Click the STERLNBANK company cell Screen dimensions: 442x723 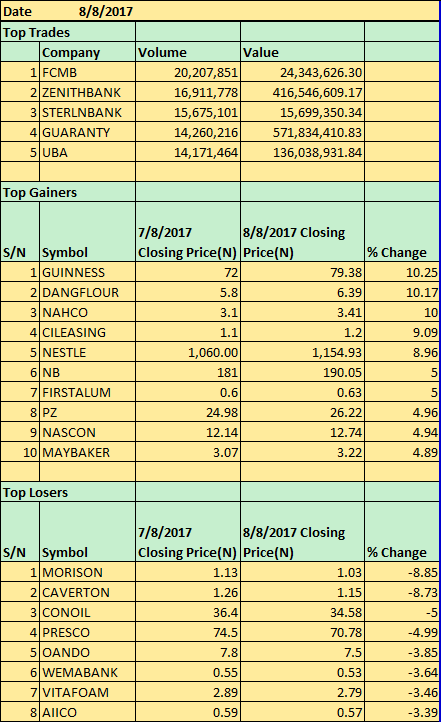[88, 113]
